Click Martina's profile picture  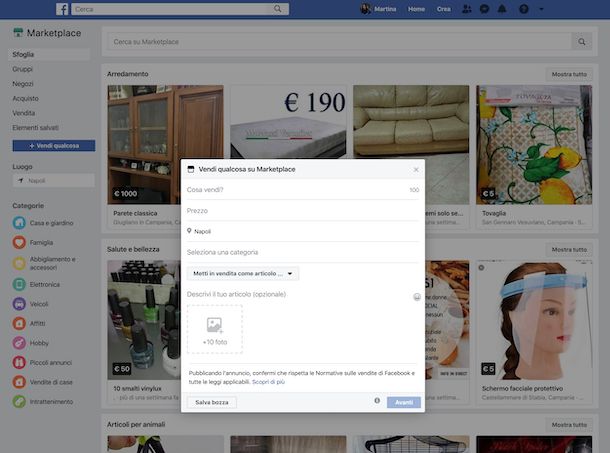tap(365, 9)
